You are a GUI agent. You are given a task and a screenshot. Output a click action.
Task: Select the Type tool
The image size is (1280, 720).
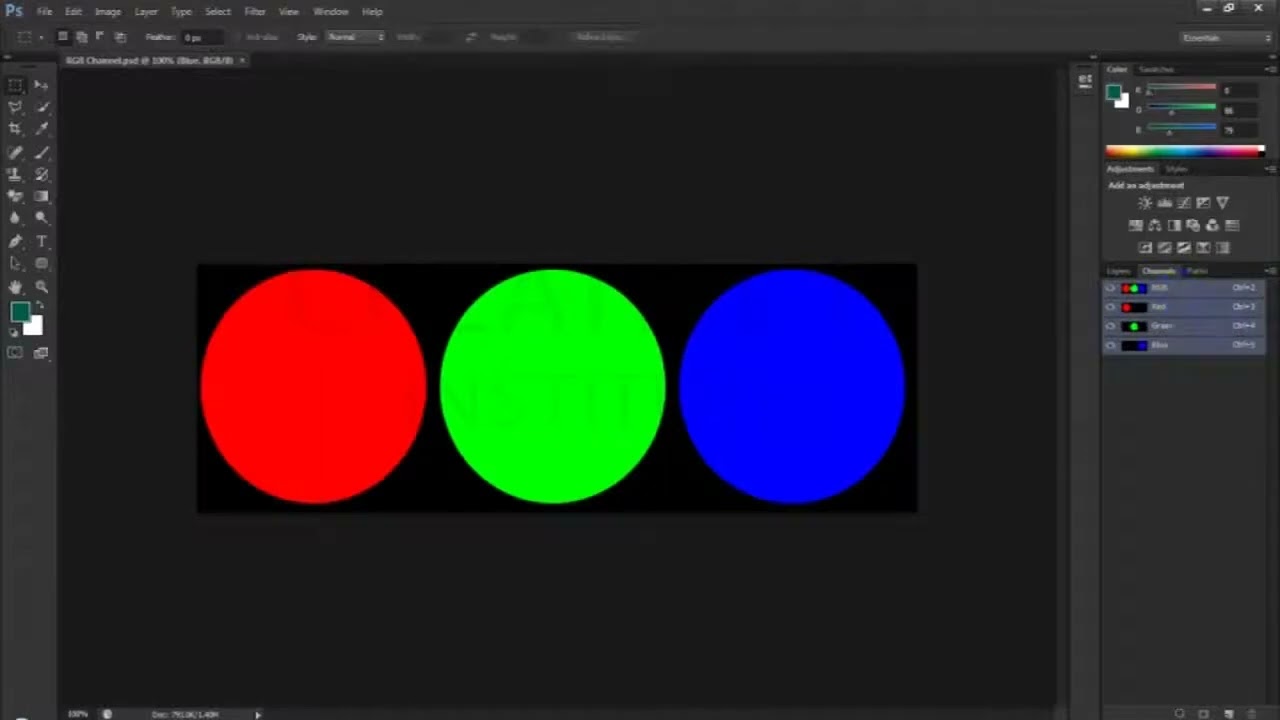tap(41, 242)
